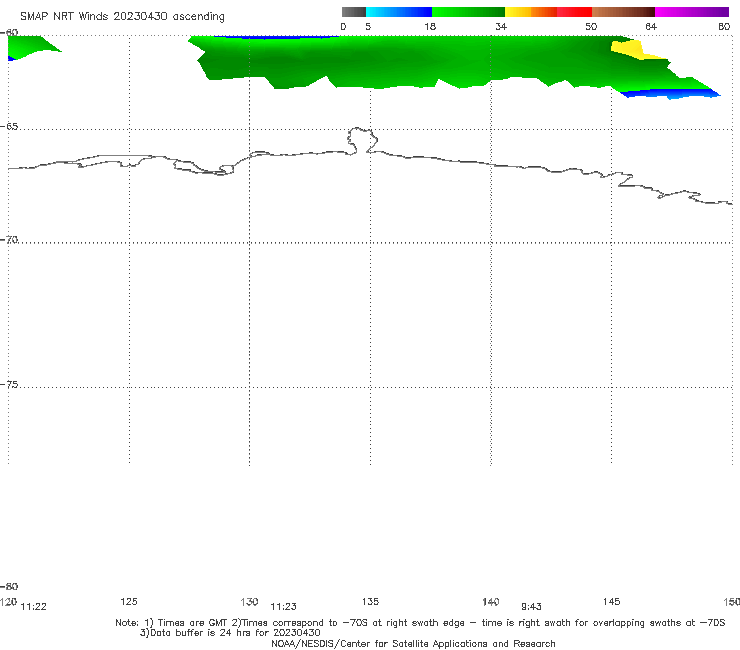Click the latitude label '-70'
This screenshot has height=650, width=740.
point(9,240)
